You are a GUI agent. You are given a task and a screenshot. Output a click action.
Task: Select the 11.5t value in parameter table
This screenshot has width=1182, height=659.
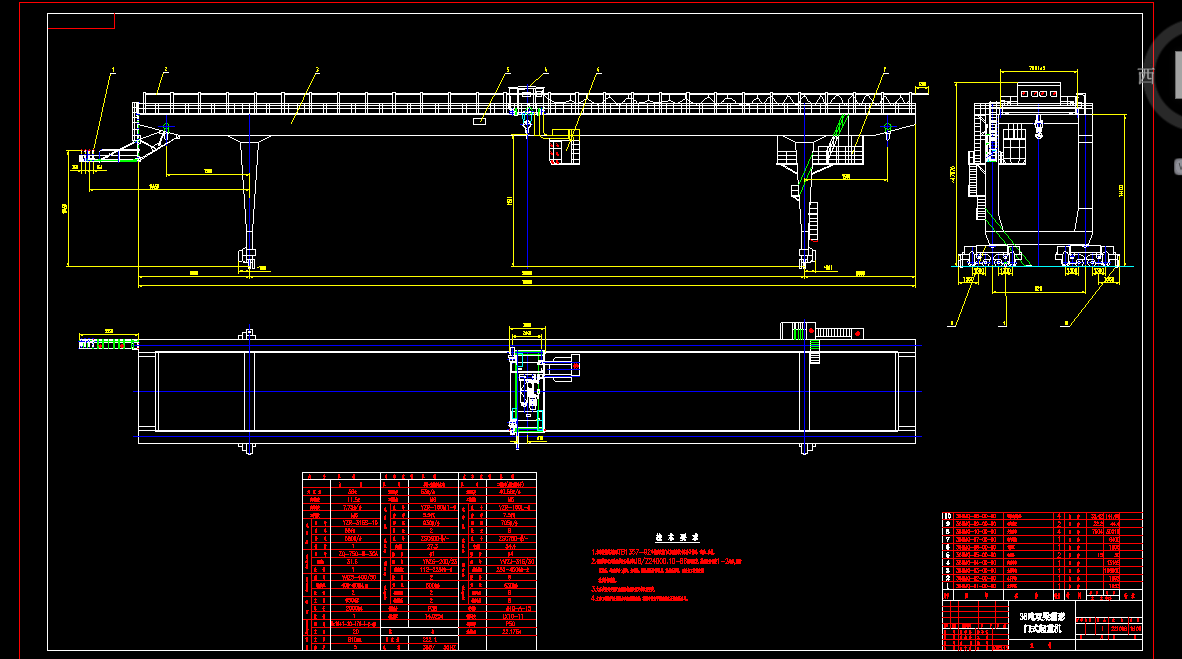coord(353,499)
